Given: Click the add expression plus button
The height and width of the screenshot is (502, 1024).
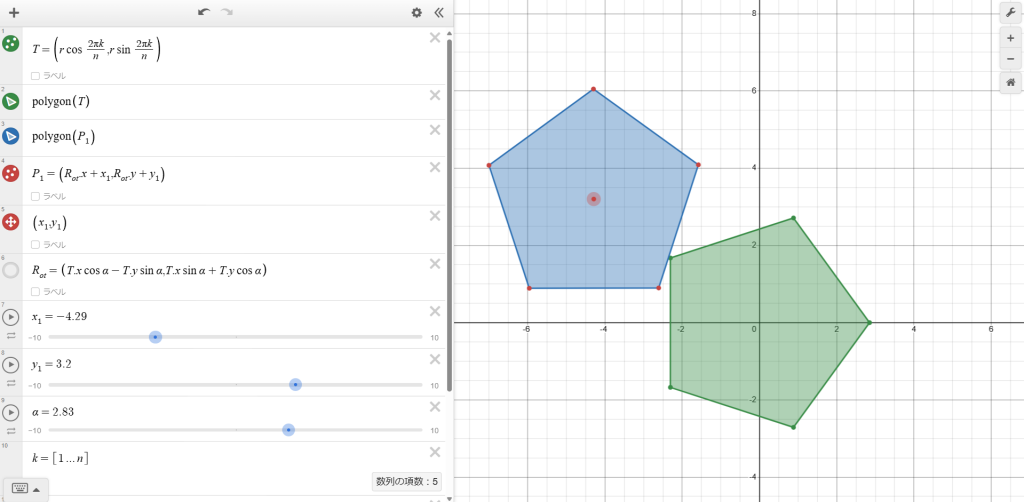Looking at the screenshot, I should (x=14, y=13).
